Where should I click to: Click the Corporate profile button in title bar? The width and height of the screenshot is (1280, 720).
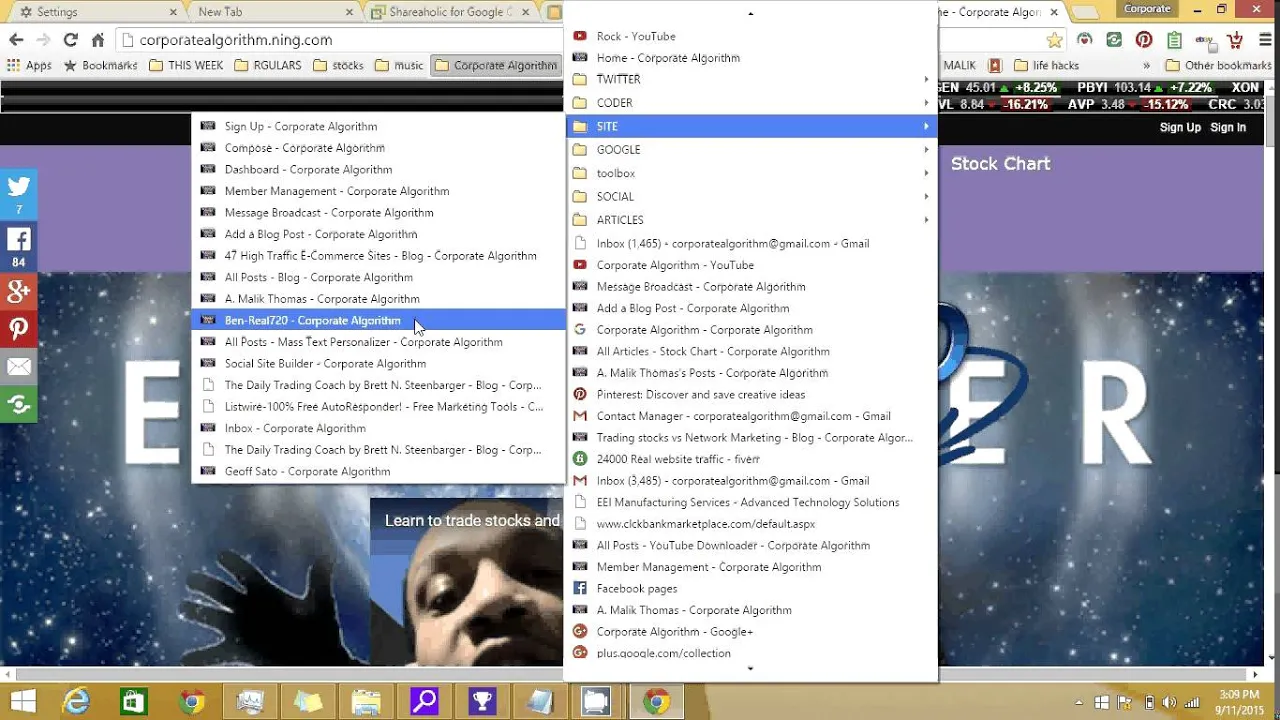(x=1147, y=9)
